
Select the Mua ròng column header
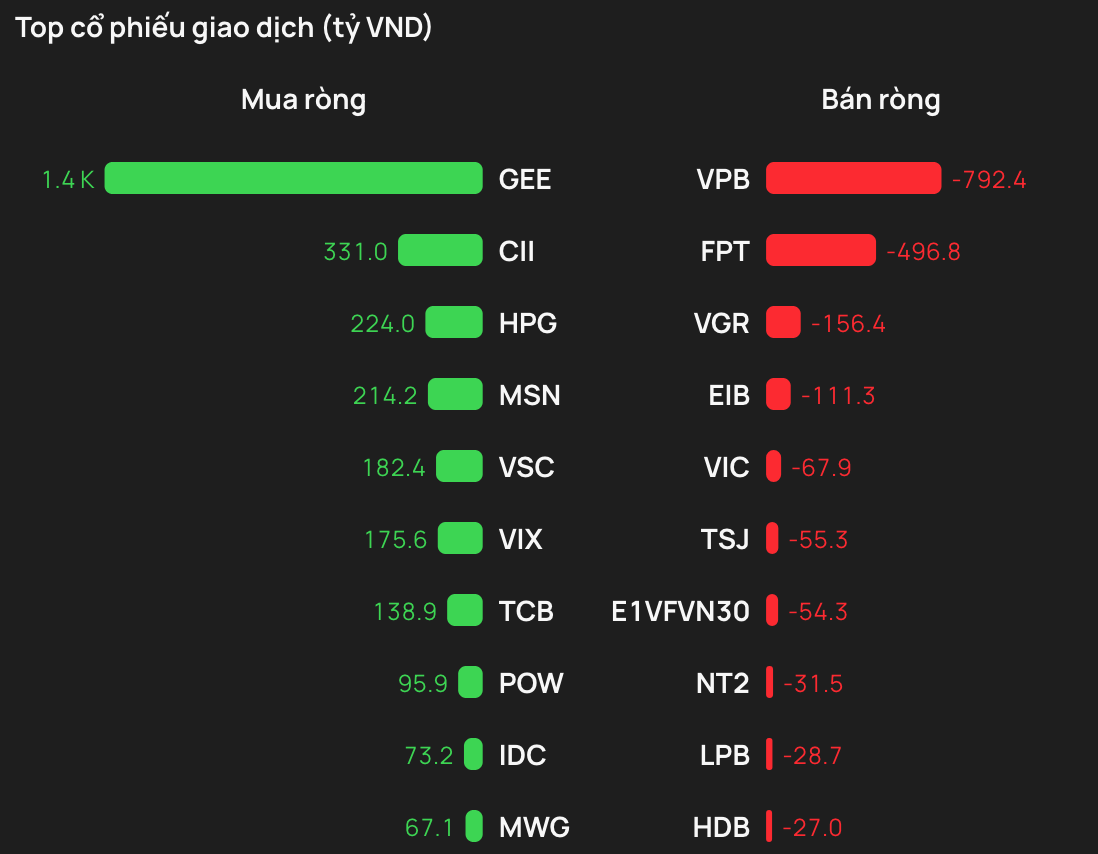tap(303, 100)
